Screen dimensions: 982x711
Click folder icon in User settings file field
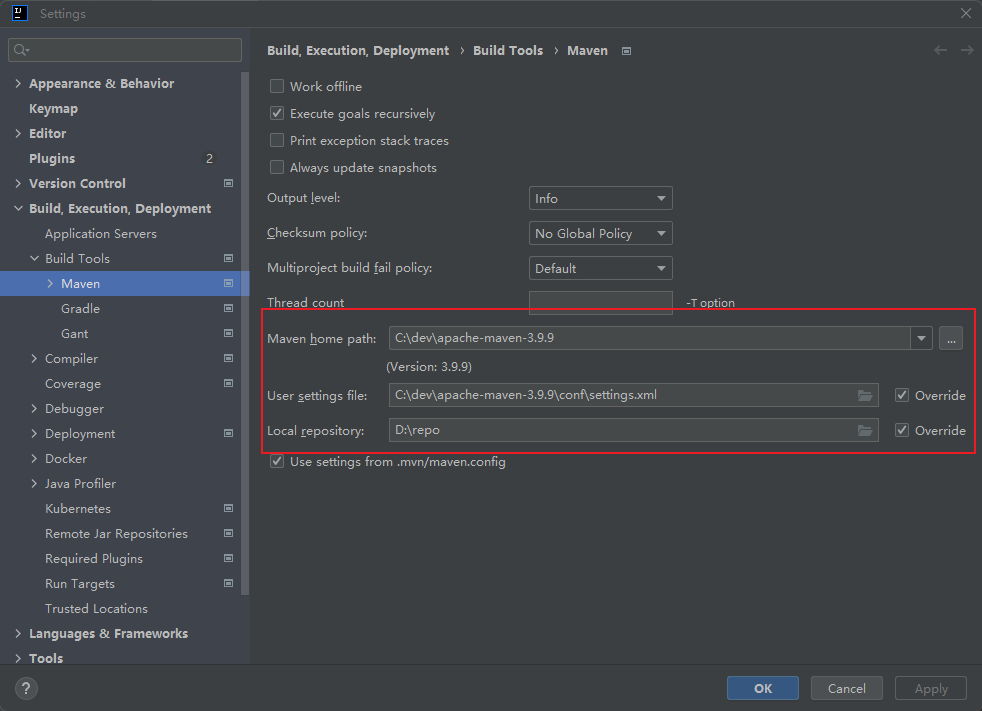point(865,395)
